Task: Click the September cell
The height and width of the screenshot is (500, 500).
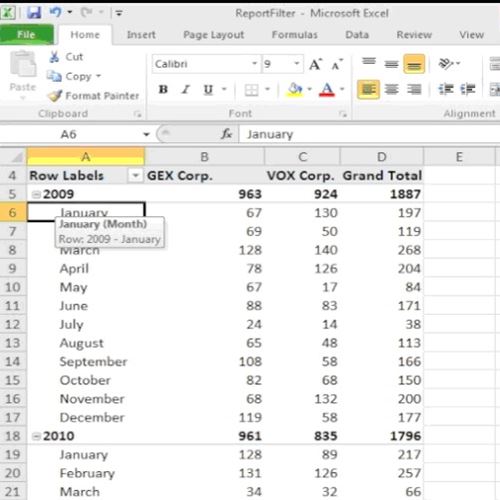Action: tap(86, 362)
